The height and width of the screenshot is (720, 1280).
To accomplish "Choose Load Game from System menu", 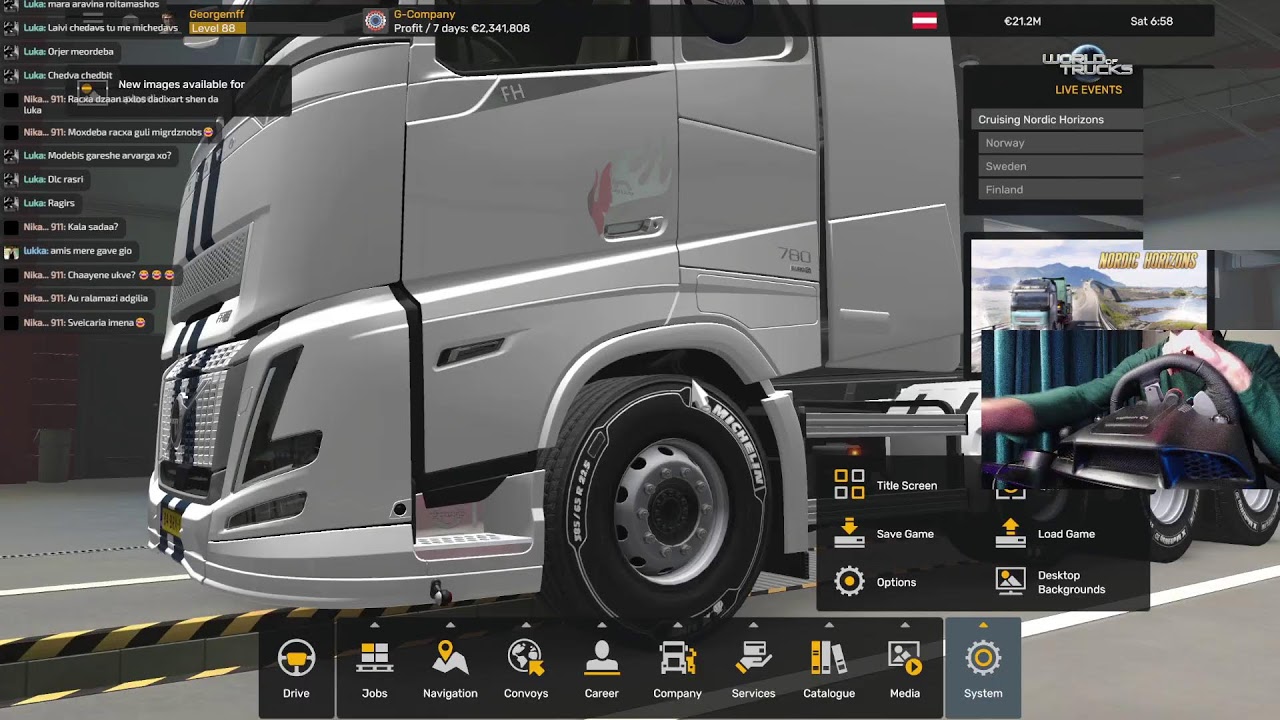I will (x=1066, y=534).
